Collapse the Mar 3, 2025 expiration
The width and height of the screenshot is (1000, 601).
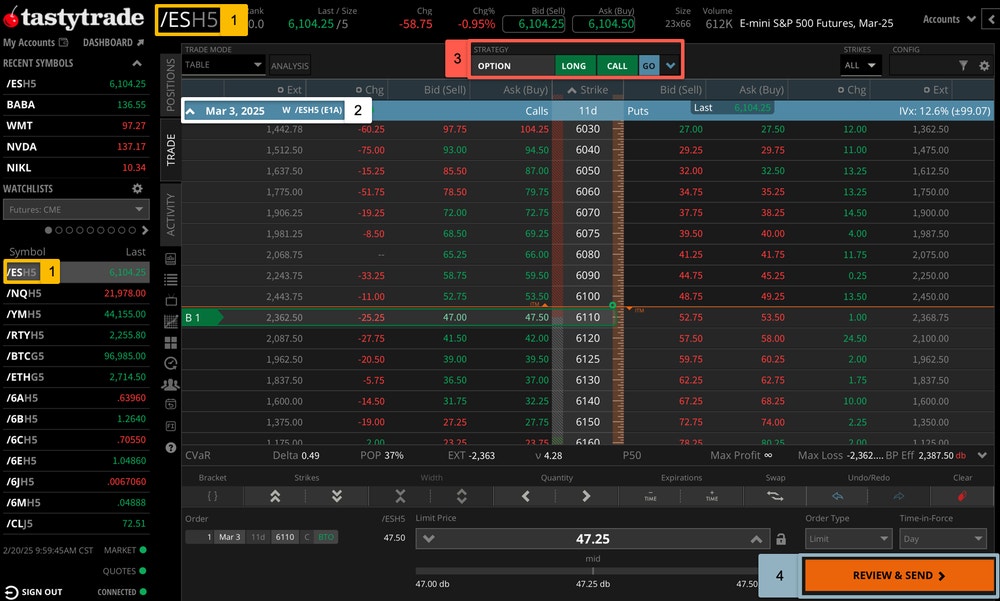[191, 111]
